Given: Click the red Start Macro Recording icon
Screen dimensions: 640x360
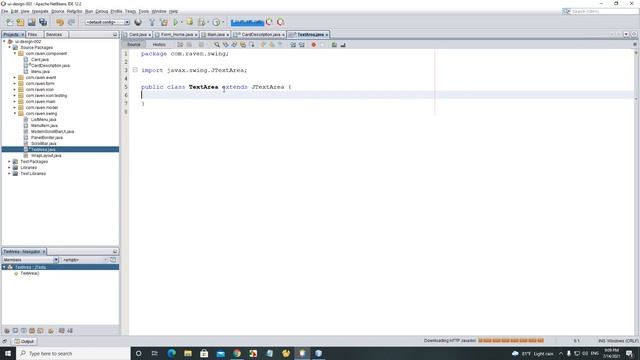Looking at the screenshot, I should pos(313,44).
